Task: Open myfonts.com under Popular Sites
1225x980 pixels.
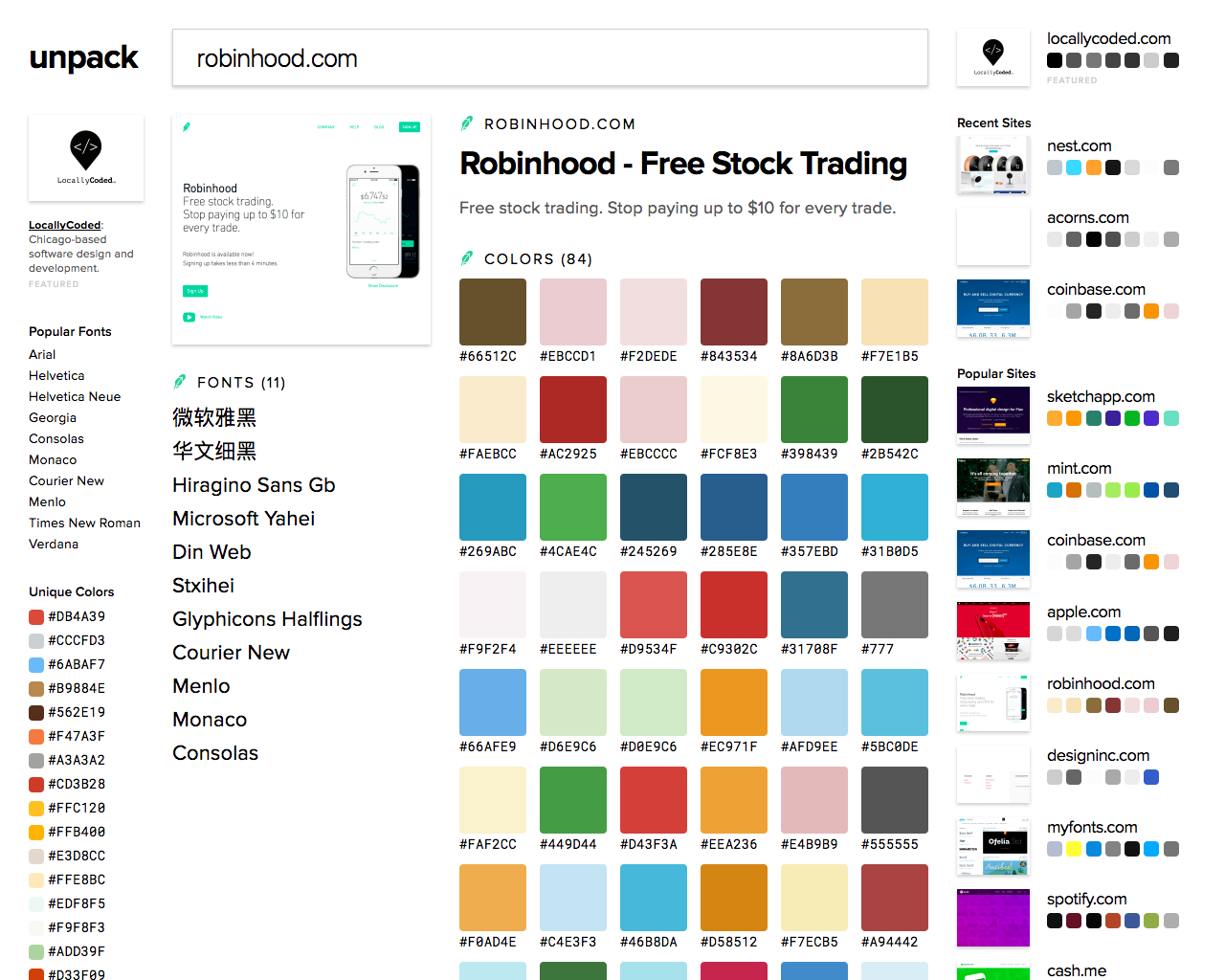Action: (1092, 827)
